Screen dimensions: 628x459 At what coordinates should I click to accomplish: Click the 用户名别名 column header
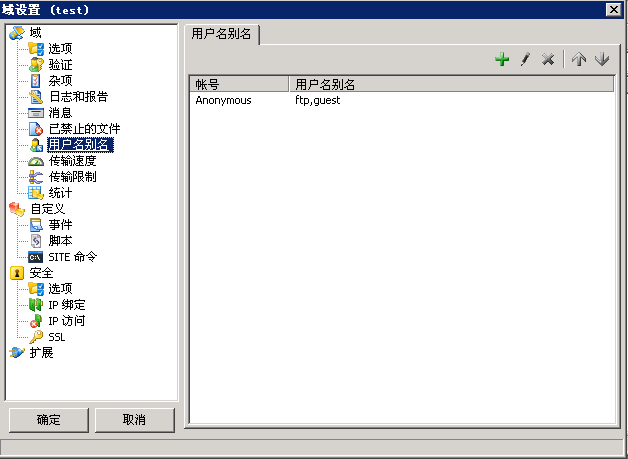452,84
